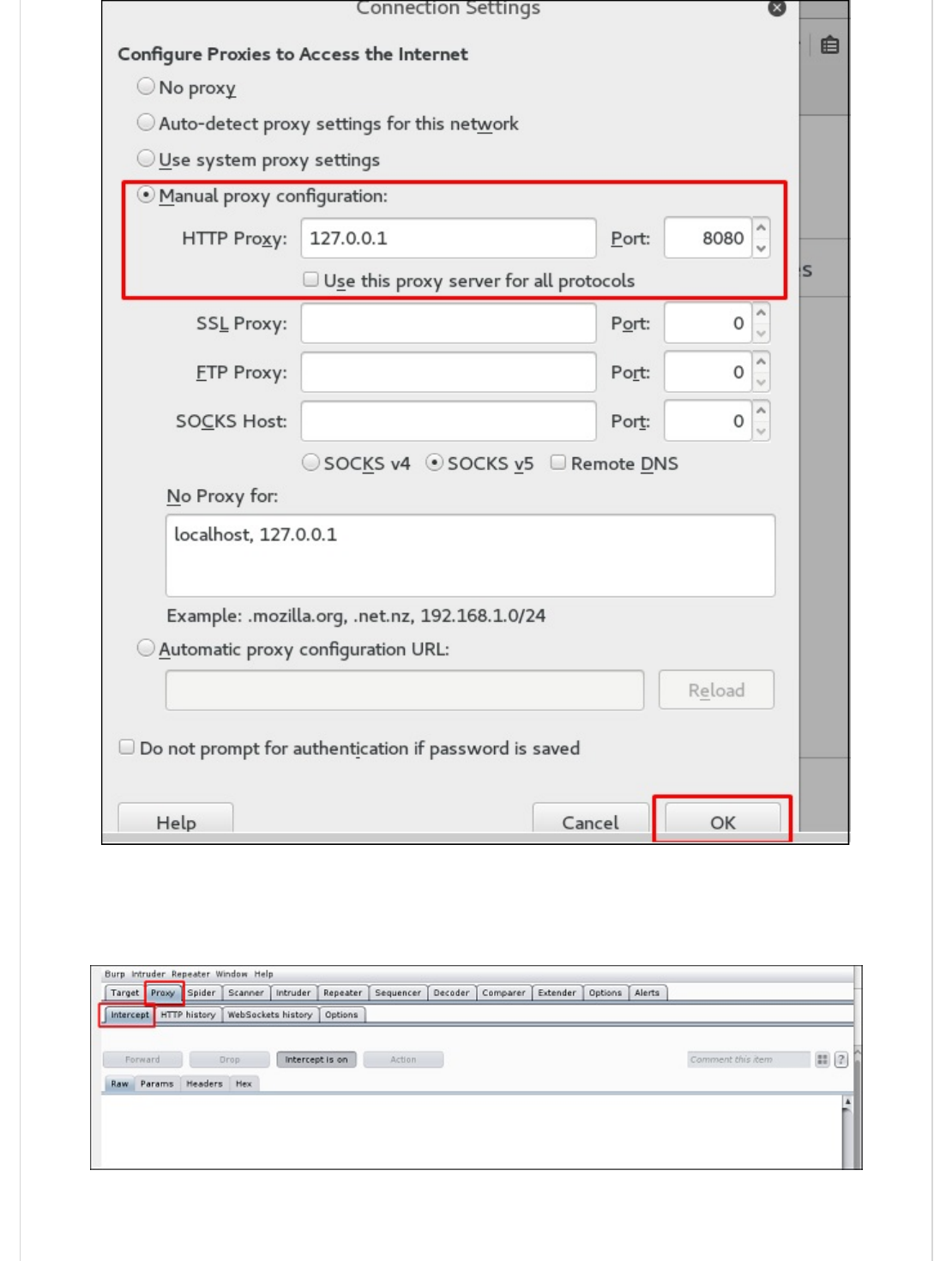The height and width of the screenshot is (1261, 952).
Task: Open the WebSockets history sub-tab
Action: click(270, 1015)
